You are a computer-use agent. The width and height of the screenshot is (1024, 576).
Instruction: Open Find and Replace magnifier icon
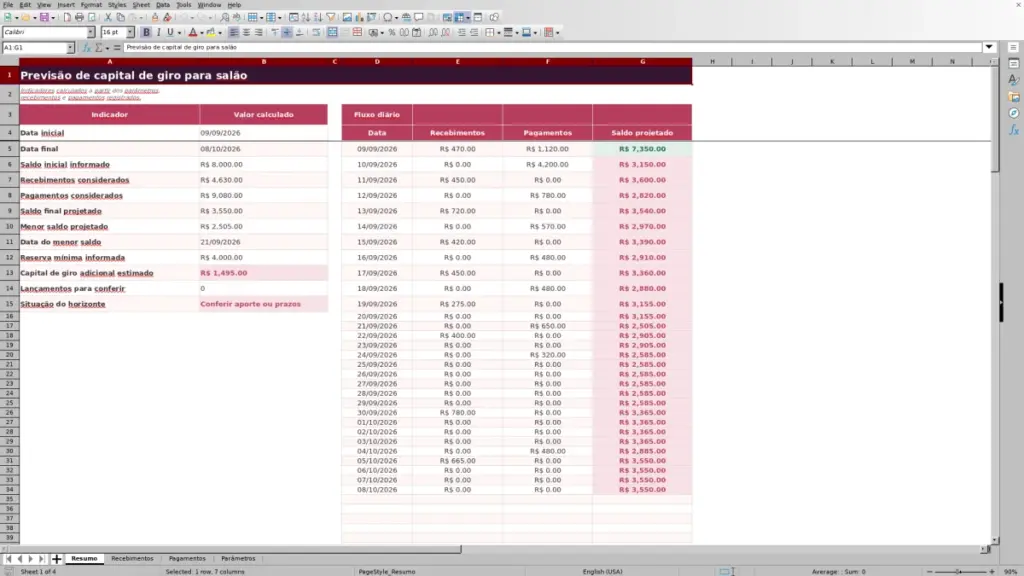pyautogui.click(x=225, y=17)
